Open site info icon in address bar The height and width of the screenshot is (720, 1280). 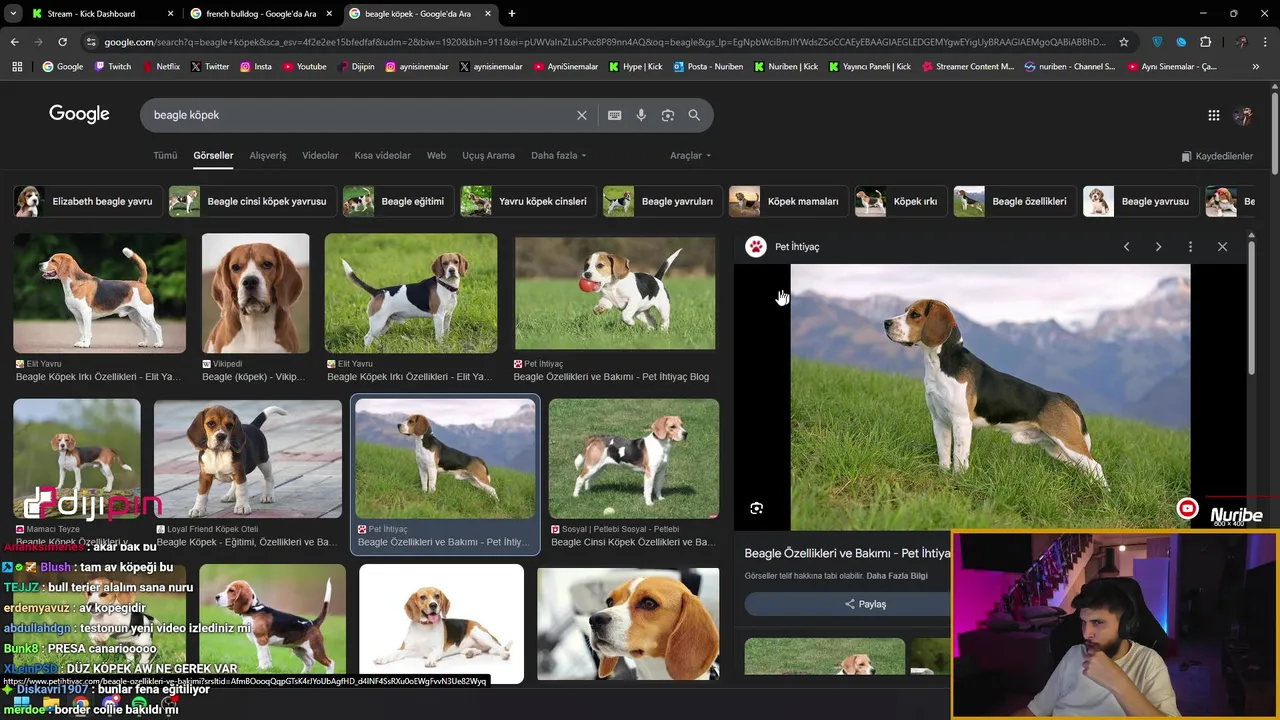coord(91,42)
